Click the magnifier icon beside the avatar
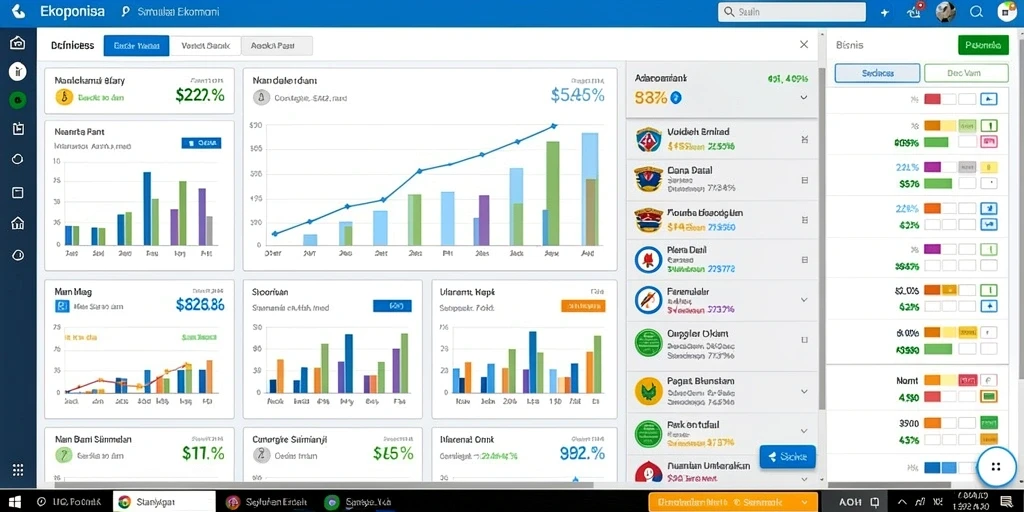1024x512 pixels. click(x=976, y=12)
